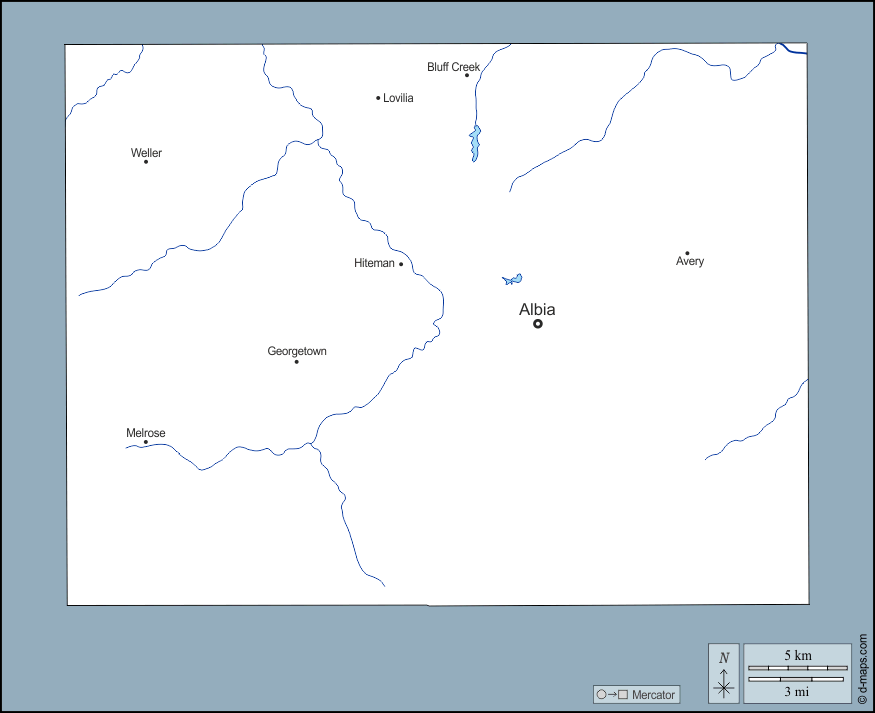Viewport: 875px width, 713px height.
Task: Click the Albia capital ring marker
Action: pos(538,324)
